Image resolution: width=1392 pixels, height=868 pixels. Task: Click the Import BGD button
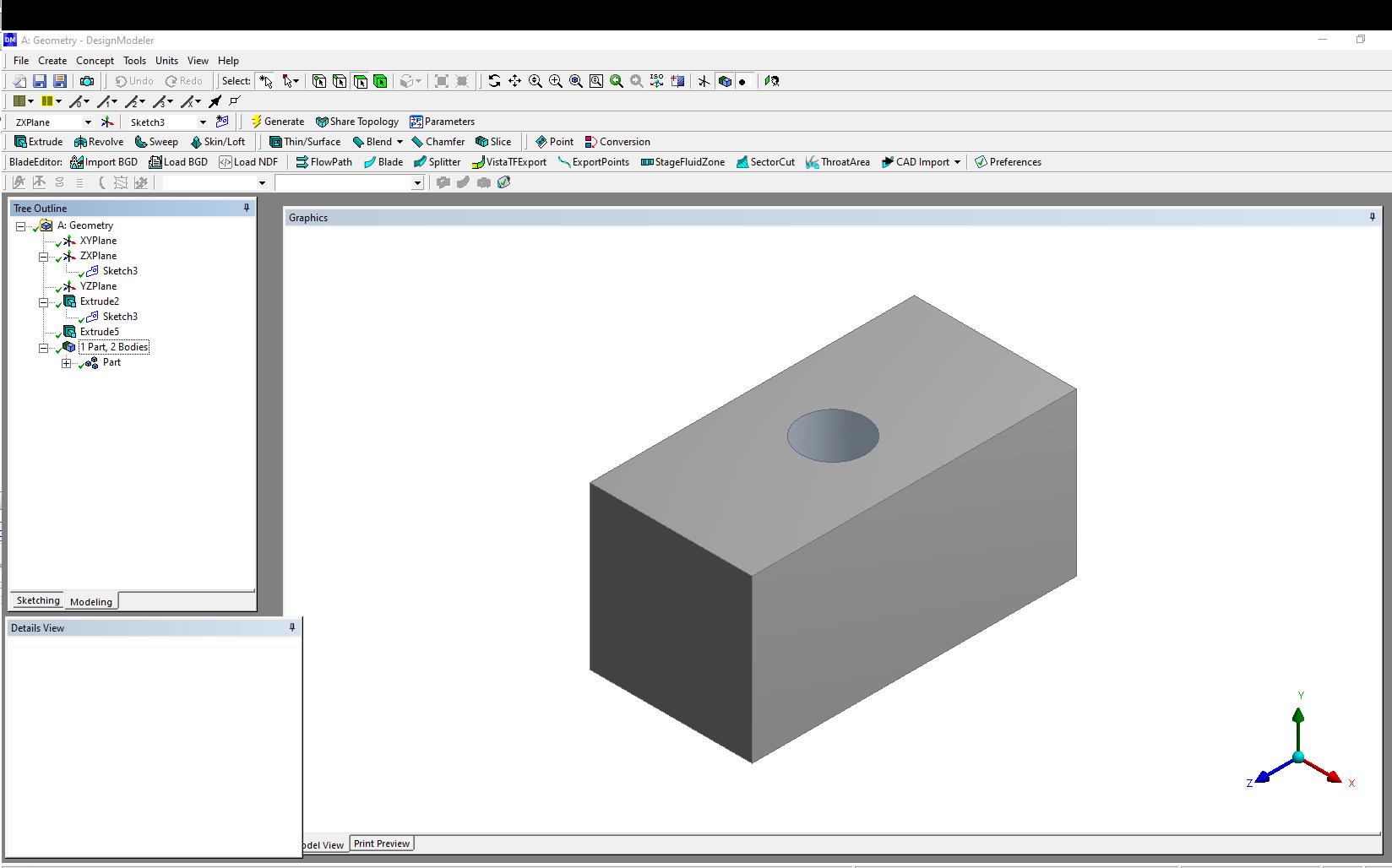[104, 162]
